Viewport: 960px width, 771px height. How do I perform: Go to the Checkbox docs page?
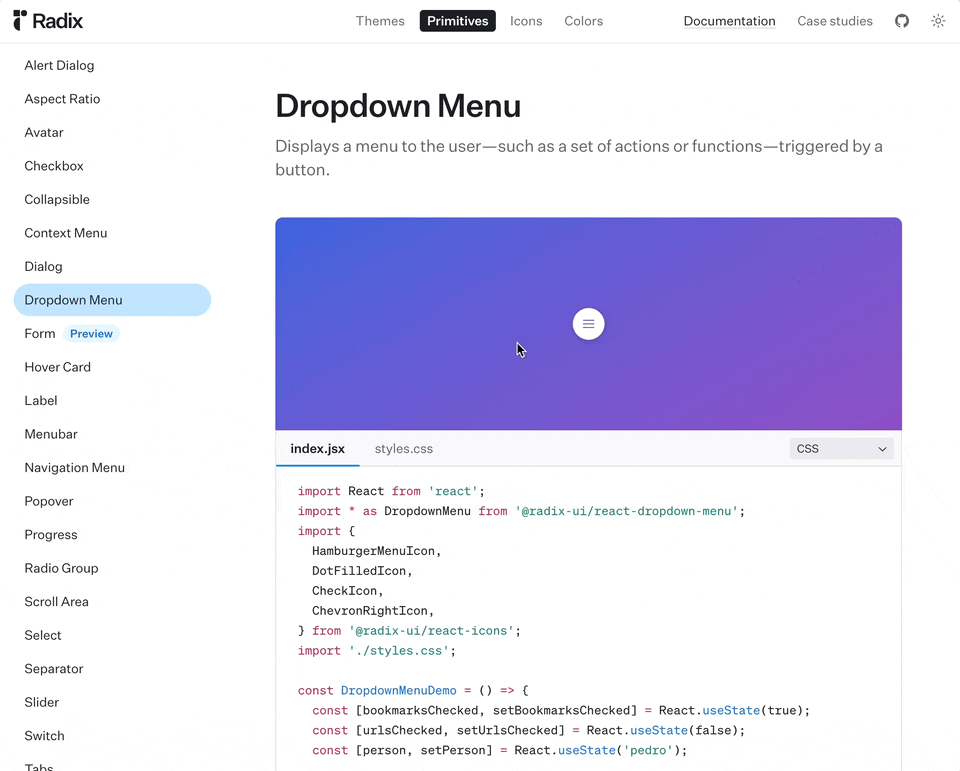pyautogui.click(x=54, y=166)
